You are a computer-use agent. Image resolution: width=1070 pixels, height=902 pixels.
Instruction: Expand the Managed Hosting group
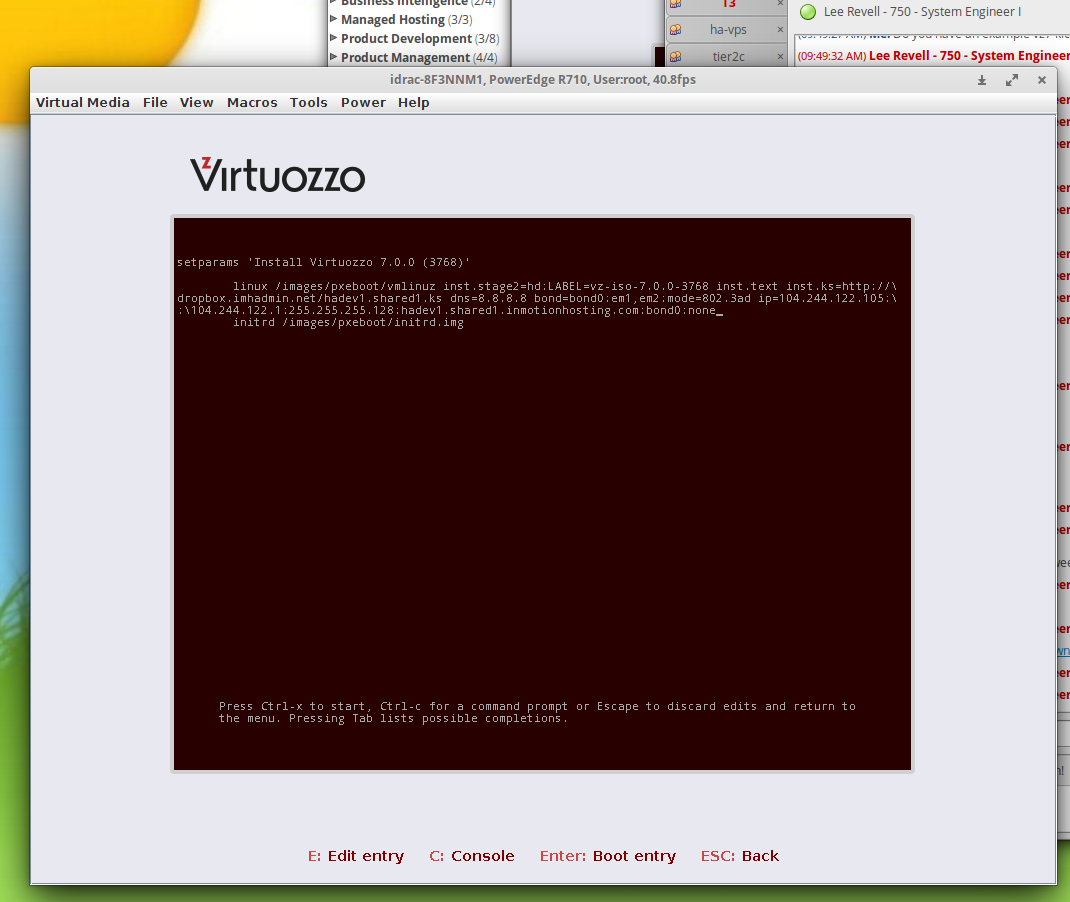(334, 19)
